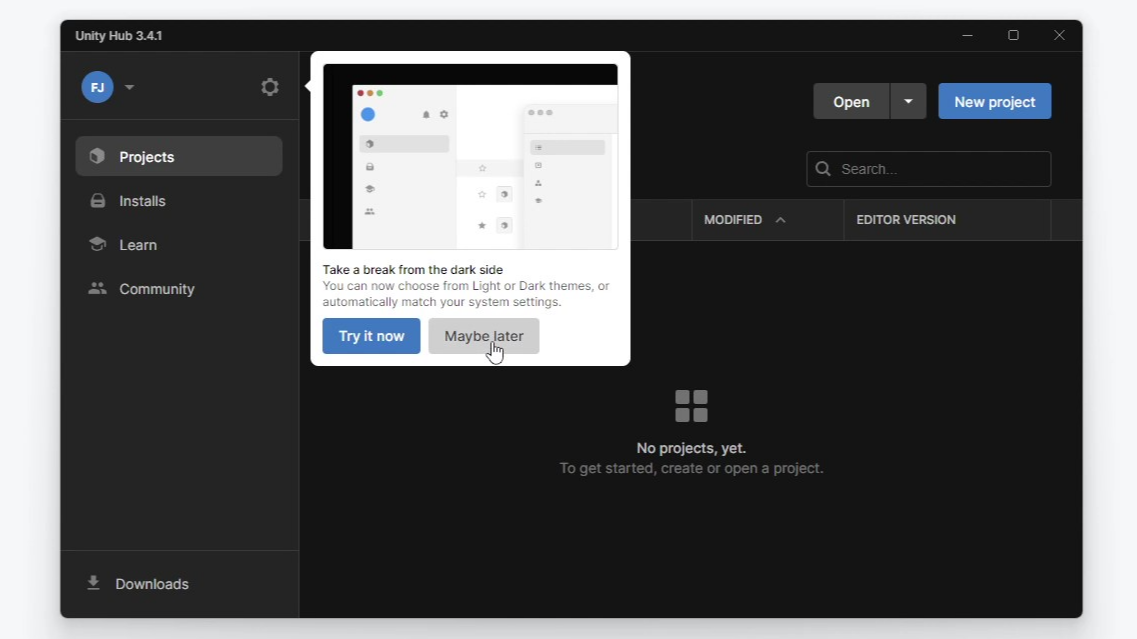This screenshot has width=1137, height=639.
Task: Create a New project
Action: [995, 102]
